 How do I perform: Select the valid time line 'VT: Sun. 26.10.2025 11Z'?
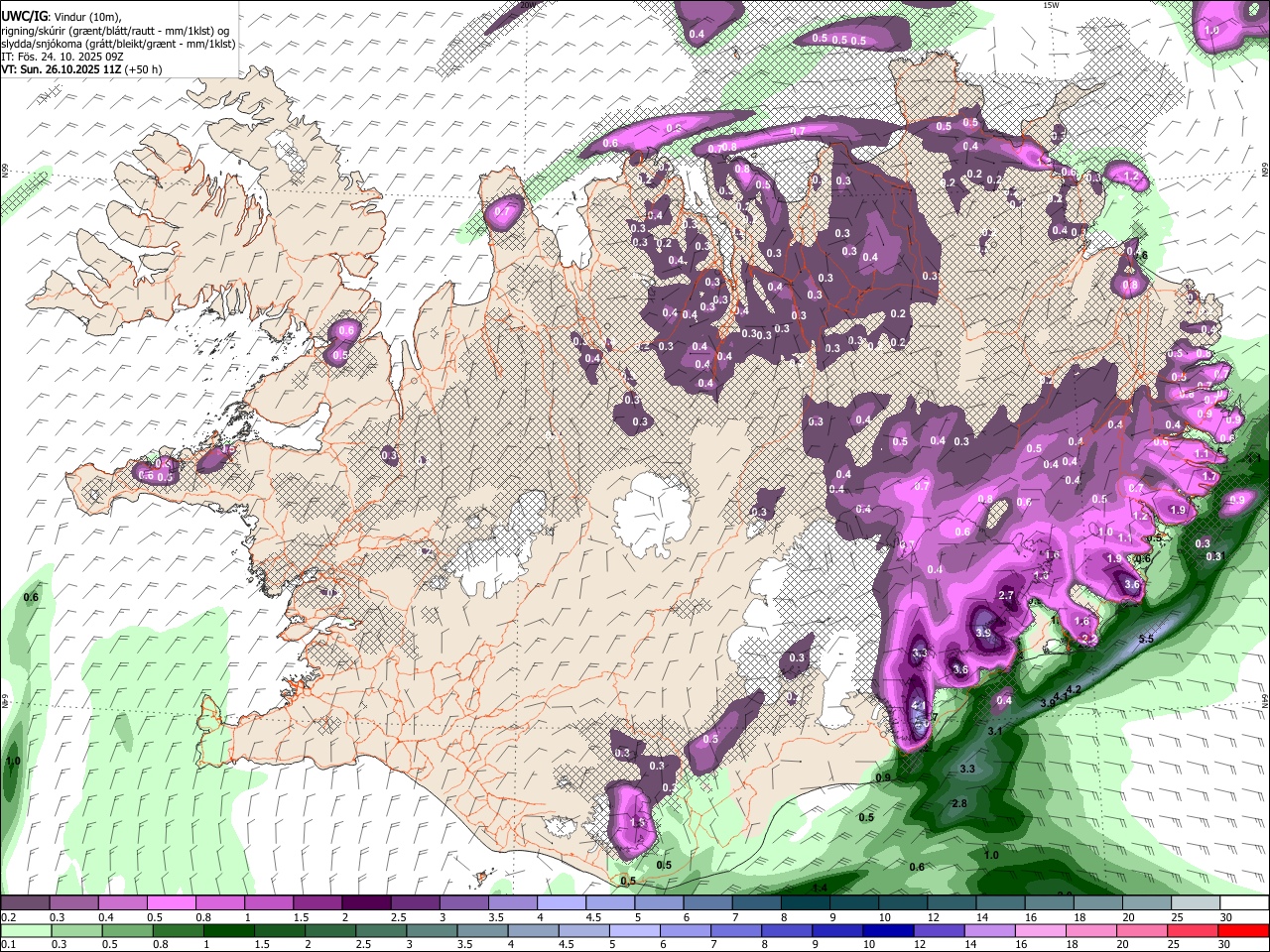click(x=62, y=69)
